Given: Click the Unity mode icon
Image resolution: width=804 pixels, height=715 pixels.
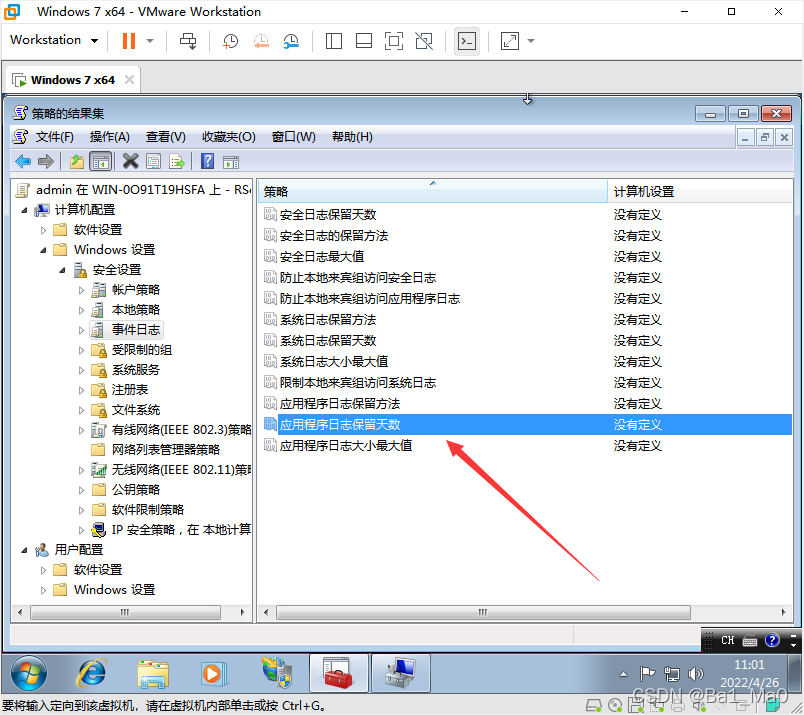Looking at the screenshot, I should [x=424, y=41].
